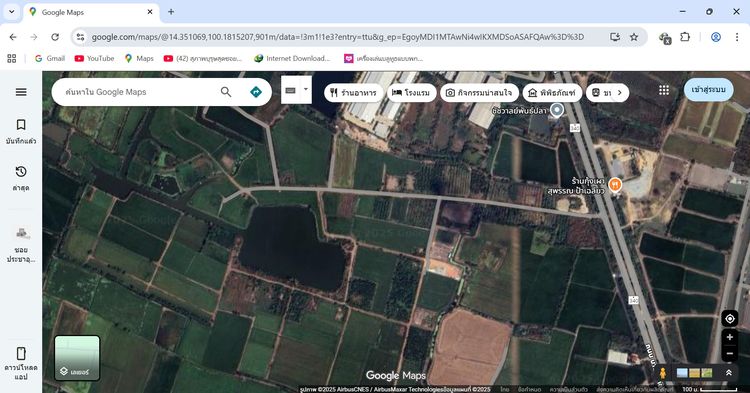Filter map by โรงแรม (hotels)
The height and width of the screenshot is (393, 750).
[x=411, y=93]
